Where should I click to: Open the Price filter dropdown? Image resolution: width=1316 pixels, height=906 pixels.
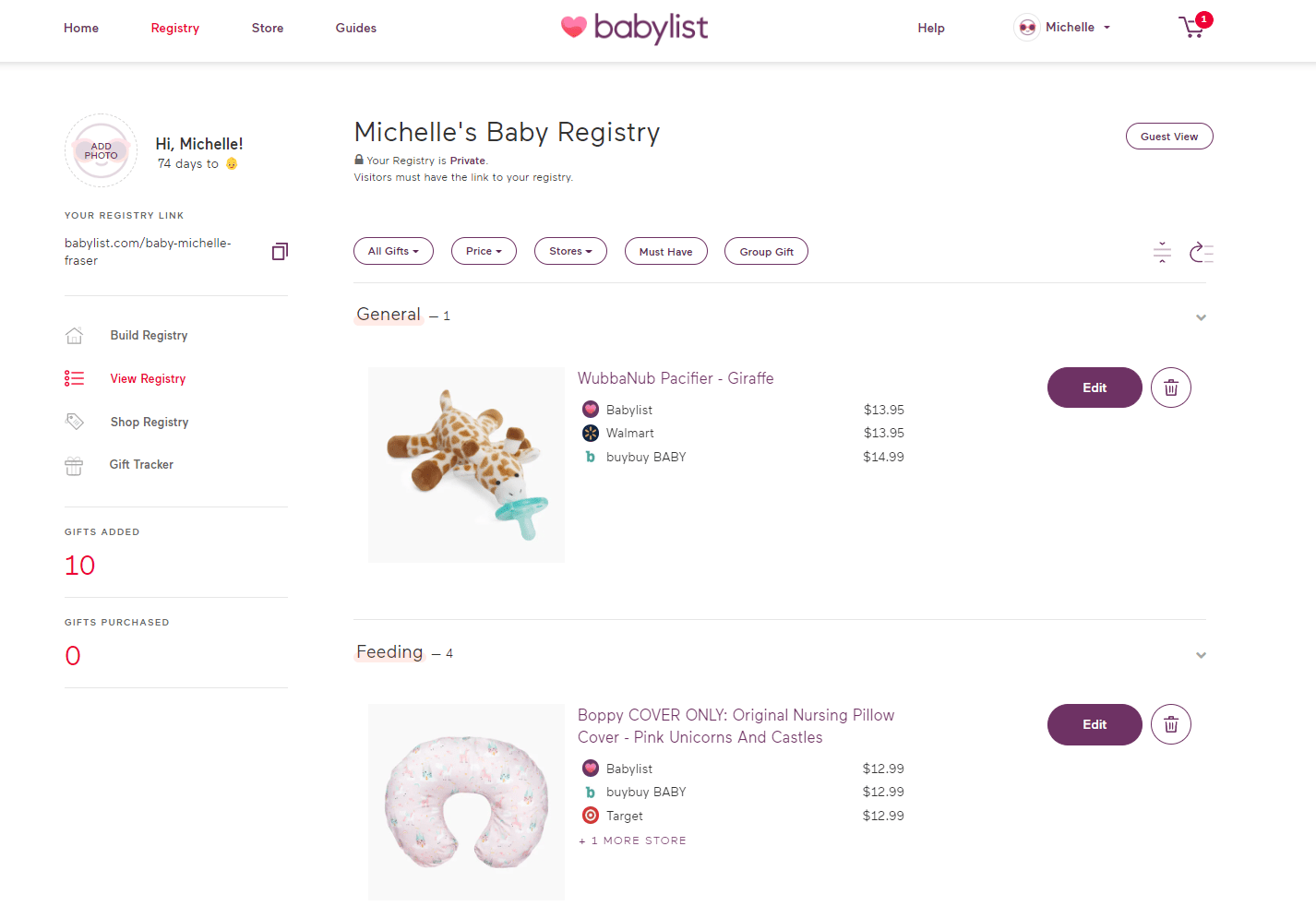(x=484, y=251)
